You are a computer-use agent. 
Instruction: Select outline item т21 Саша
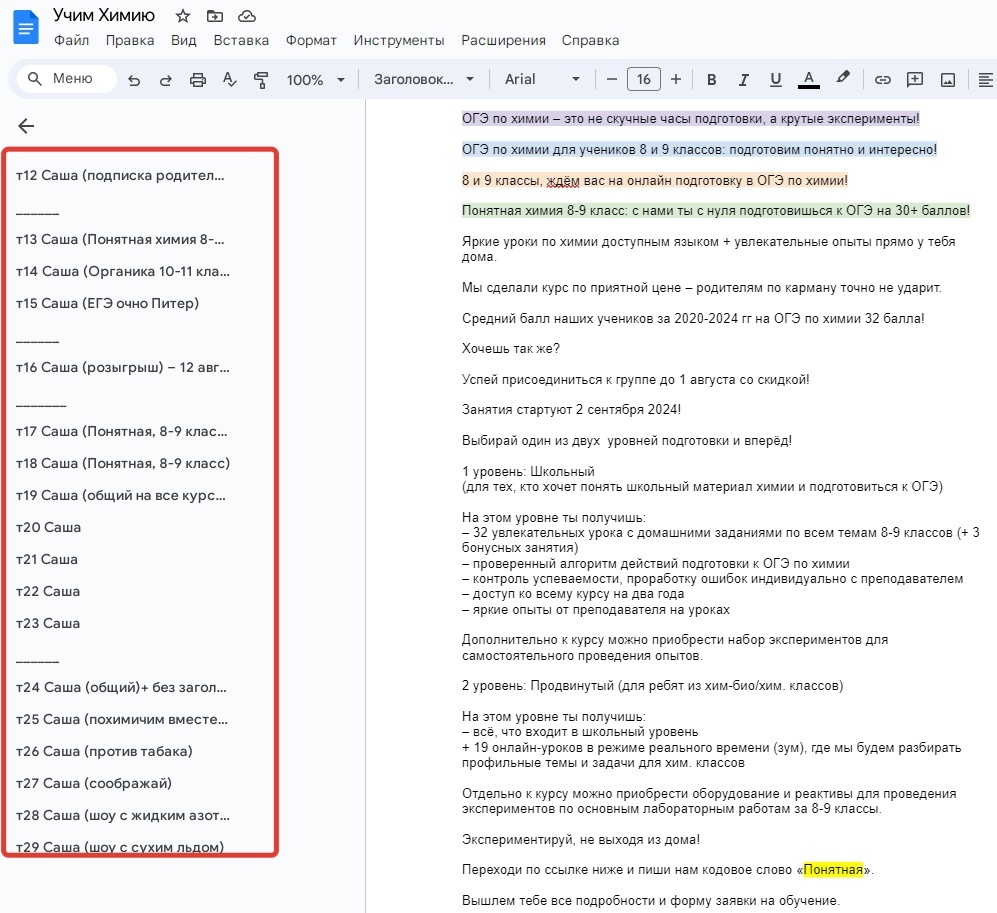pos(47,559)
